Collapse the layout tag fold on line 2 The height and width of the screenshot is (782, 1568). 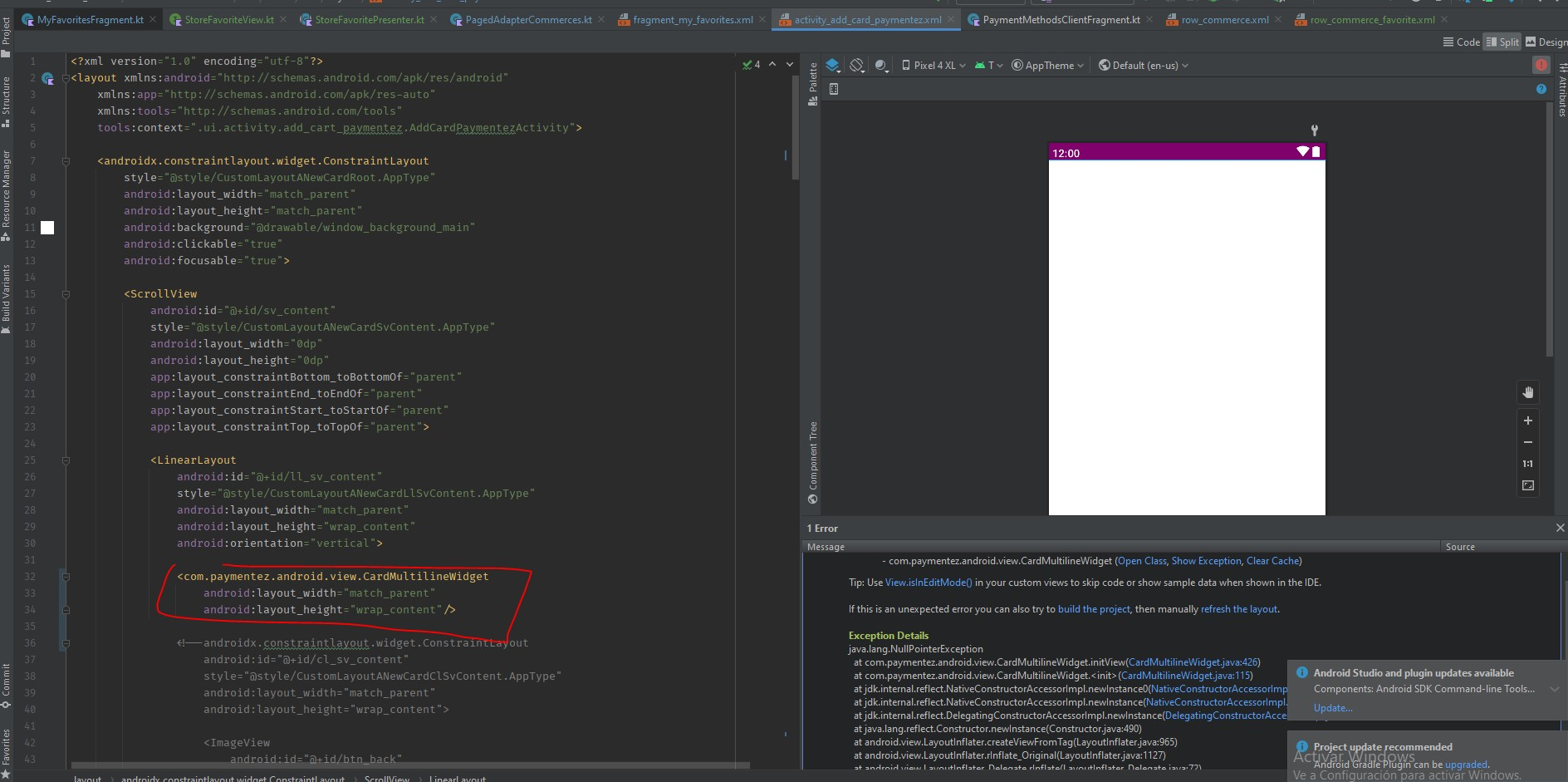[66, 78]
